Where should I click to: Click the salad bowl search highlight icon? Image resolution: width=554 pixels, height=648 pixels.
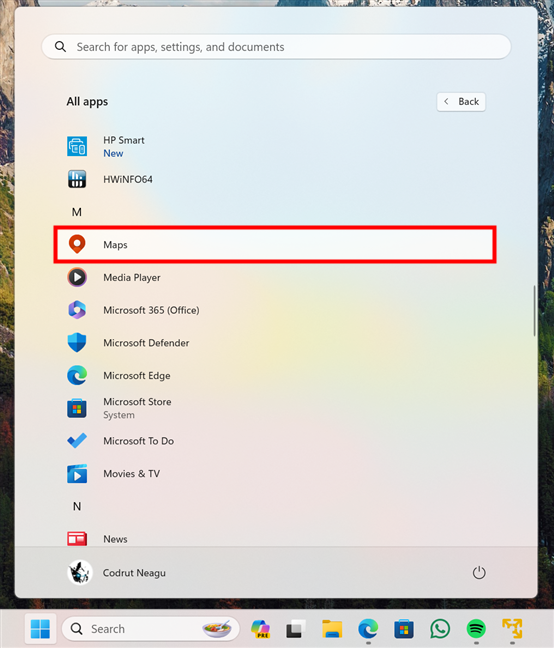tap(216, 629)
